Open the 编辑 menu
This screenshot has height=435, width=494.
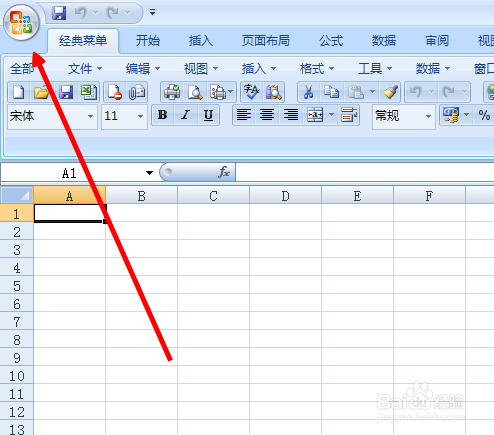143,69
